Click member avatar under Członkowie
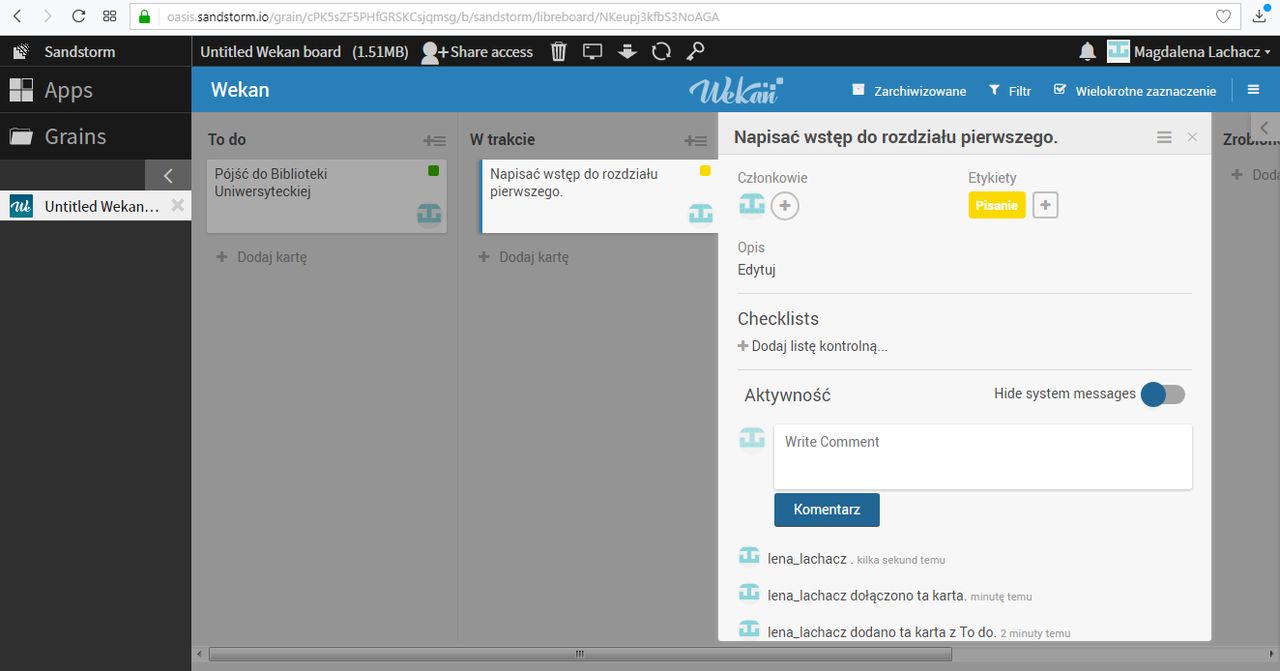1280x671 pixels. point(752,204)
